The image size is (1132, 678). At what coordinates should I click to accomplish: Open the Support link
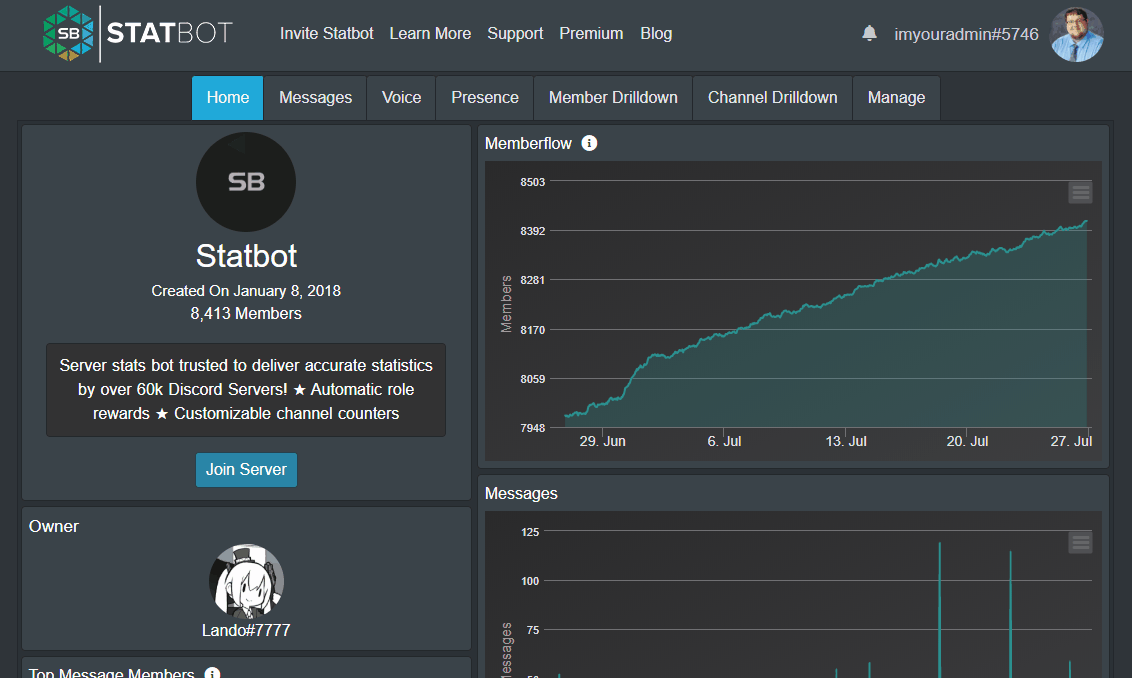pos(515,34)
